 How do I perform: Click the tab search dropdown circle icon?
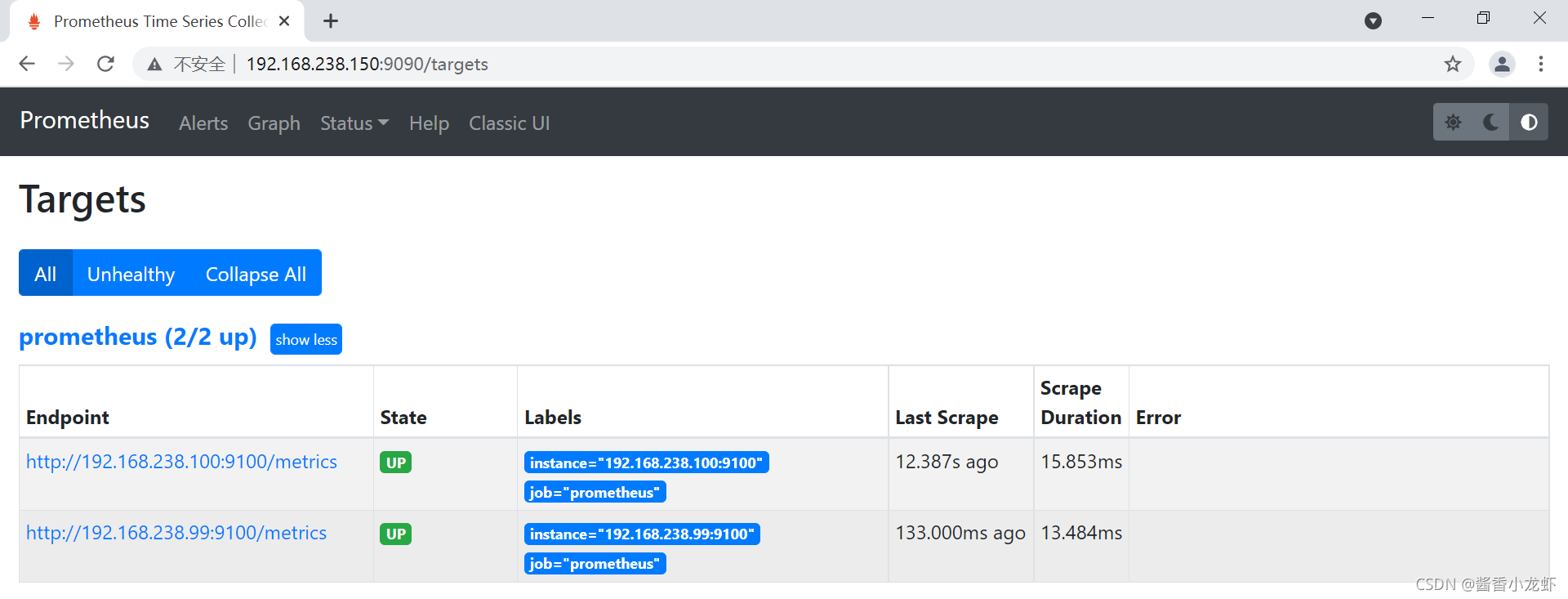click(x=1374, y=21)
